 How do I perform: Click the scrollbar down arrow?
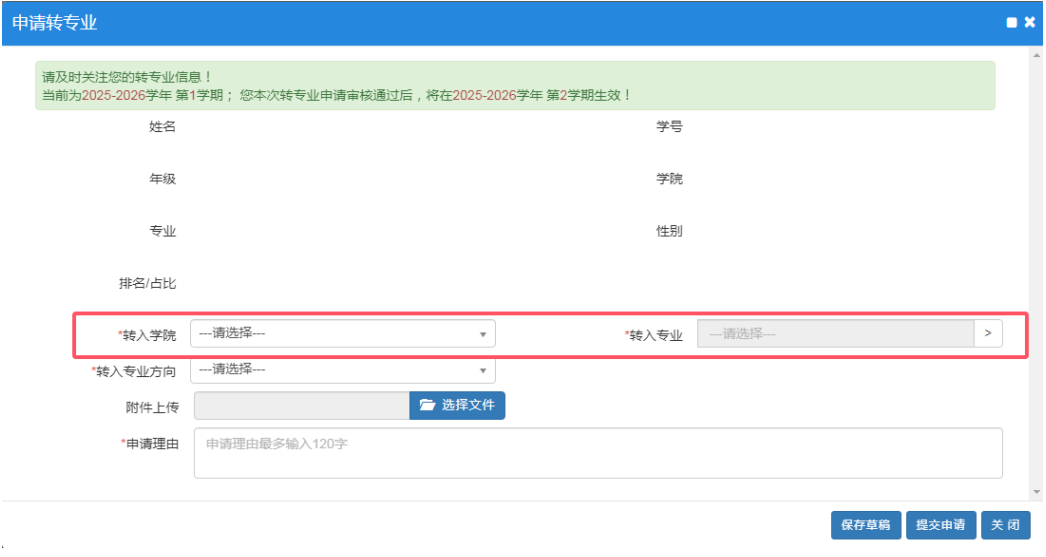(x=1035, y=491)
